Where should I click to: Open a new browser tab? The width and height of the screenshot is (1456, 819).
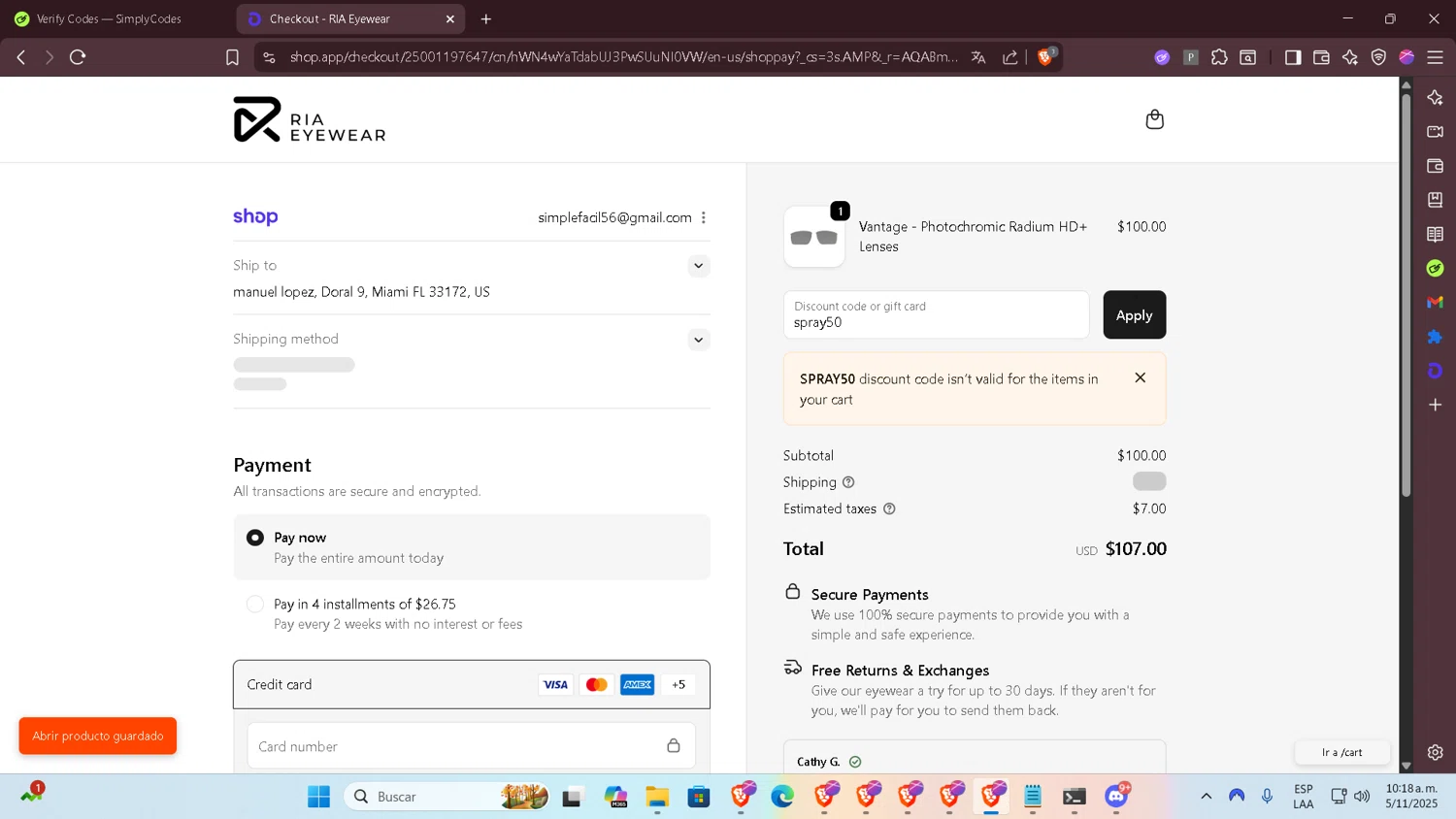point(486,18)
